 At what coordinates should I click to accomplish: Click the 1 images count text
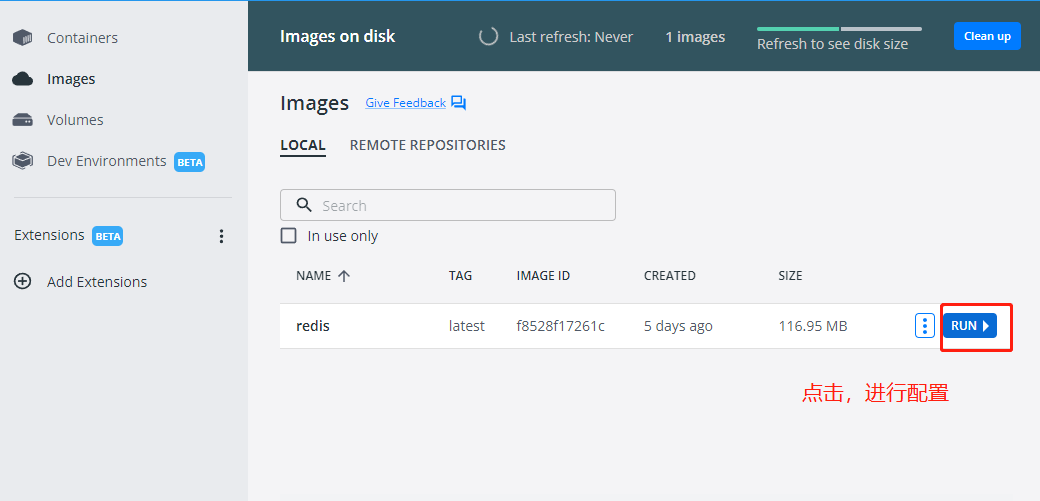(695, 37)
